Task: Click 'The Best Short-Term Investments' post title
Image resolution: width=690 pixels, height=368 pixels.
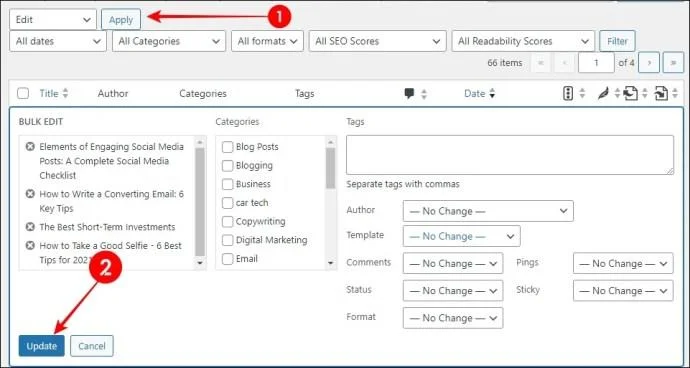Action: pyautogui.click(x=107, y=227)
